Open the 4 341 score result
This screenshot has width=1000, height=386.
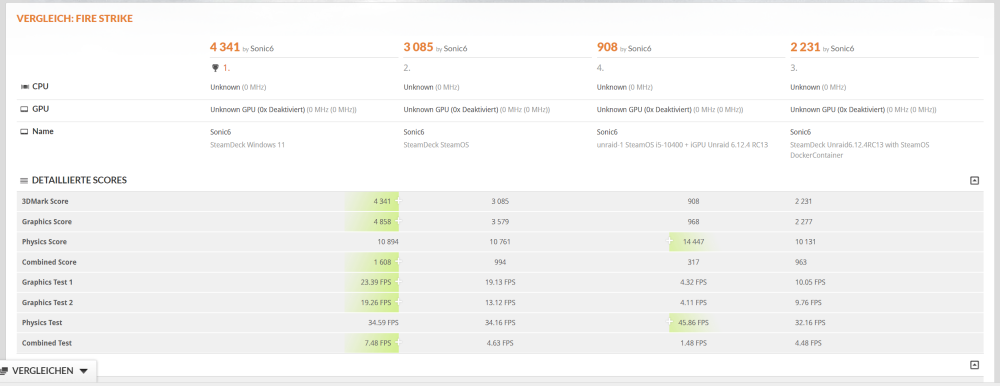point(224,47)
